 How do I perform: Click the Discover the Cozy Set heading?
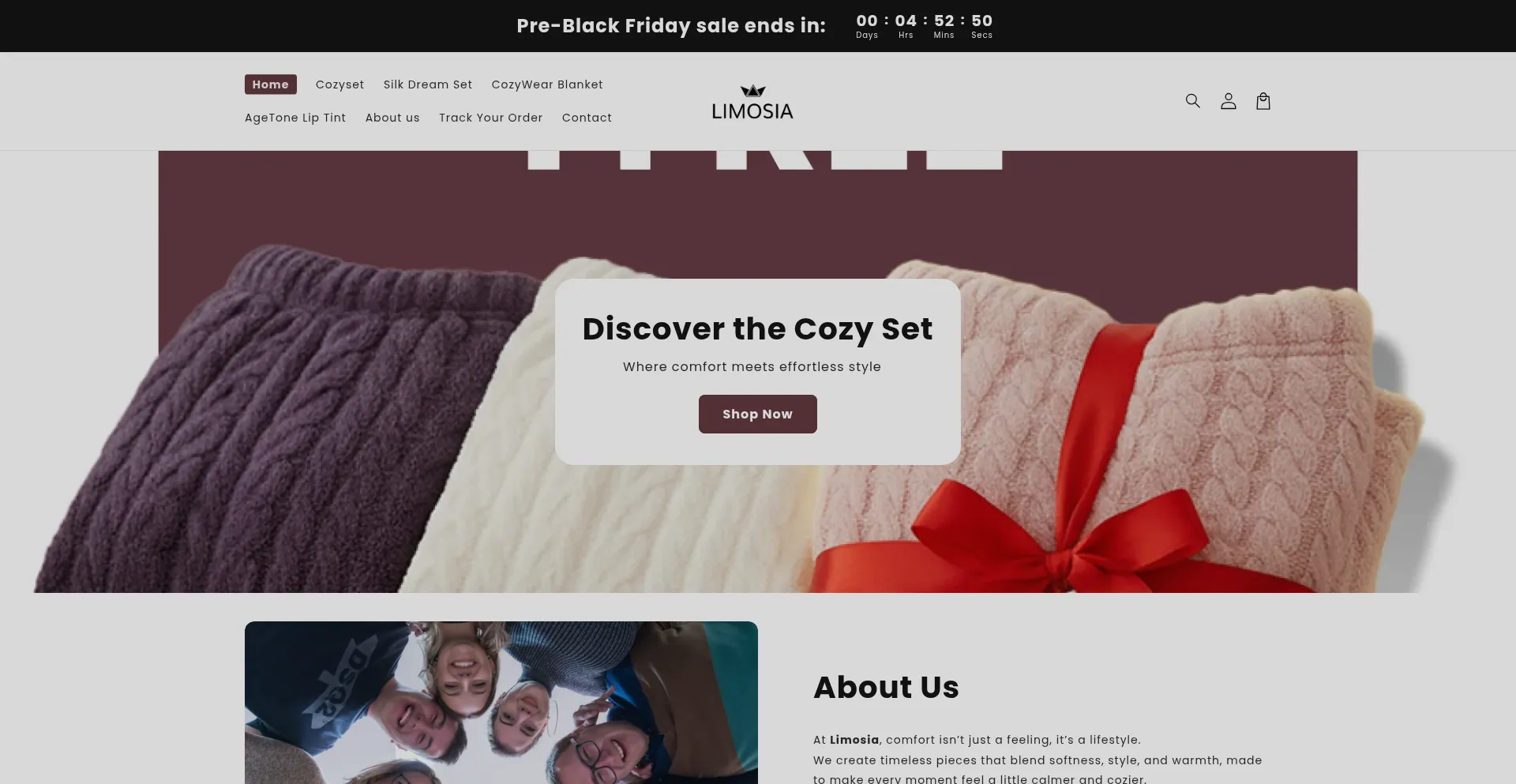(757, 328)
